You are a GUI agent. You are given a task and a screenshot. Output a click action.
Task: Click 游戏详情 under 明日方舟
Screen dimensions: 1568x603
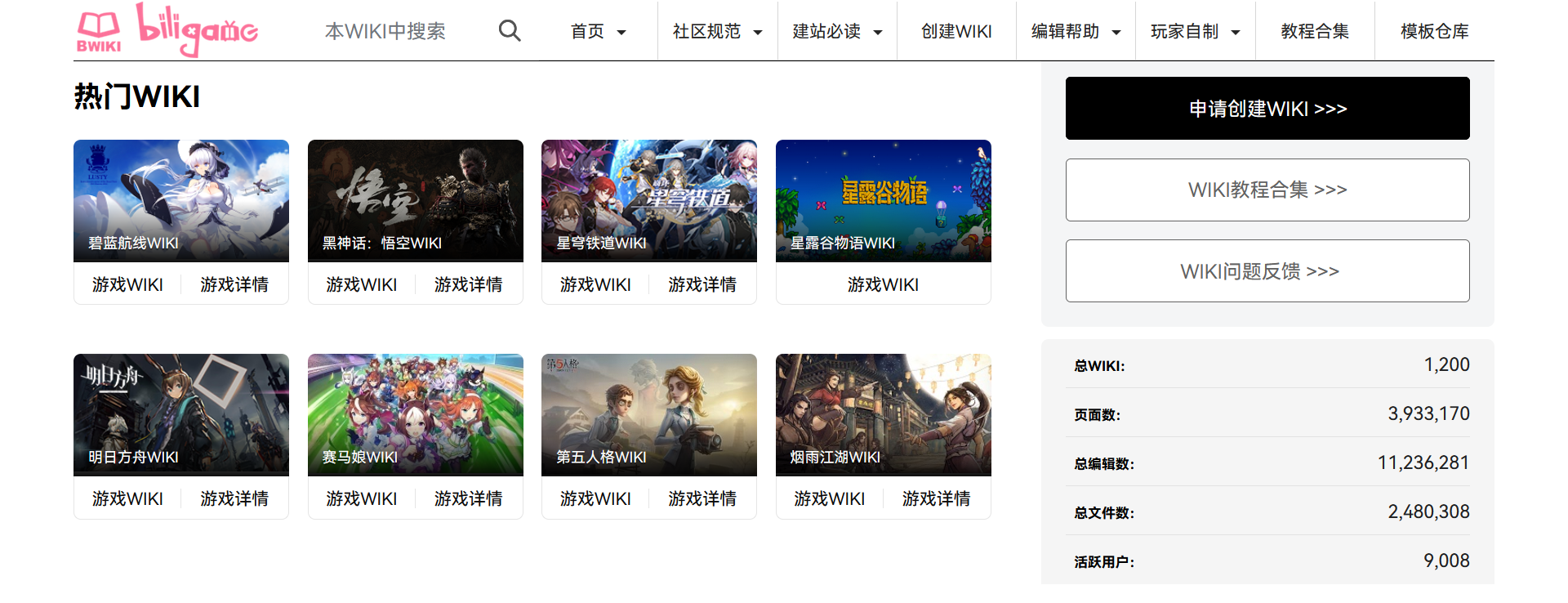point(234,498)
